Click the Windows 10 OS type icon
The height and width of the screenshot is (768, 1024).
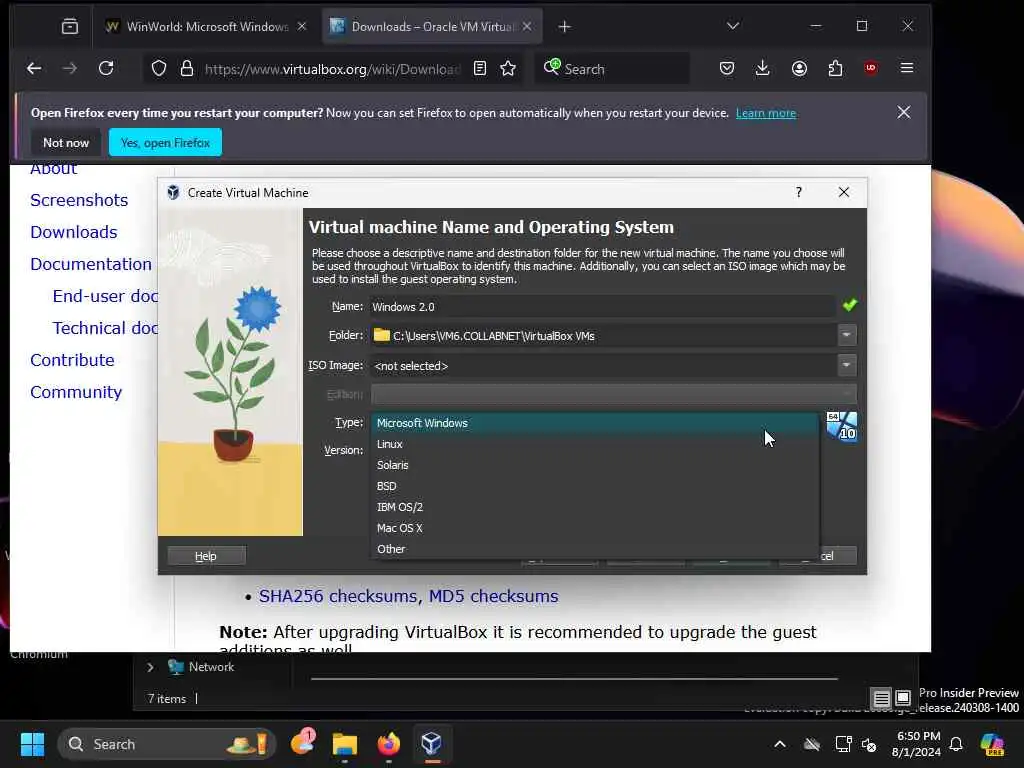(841, 426)
